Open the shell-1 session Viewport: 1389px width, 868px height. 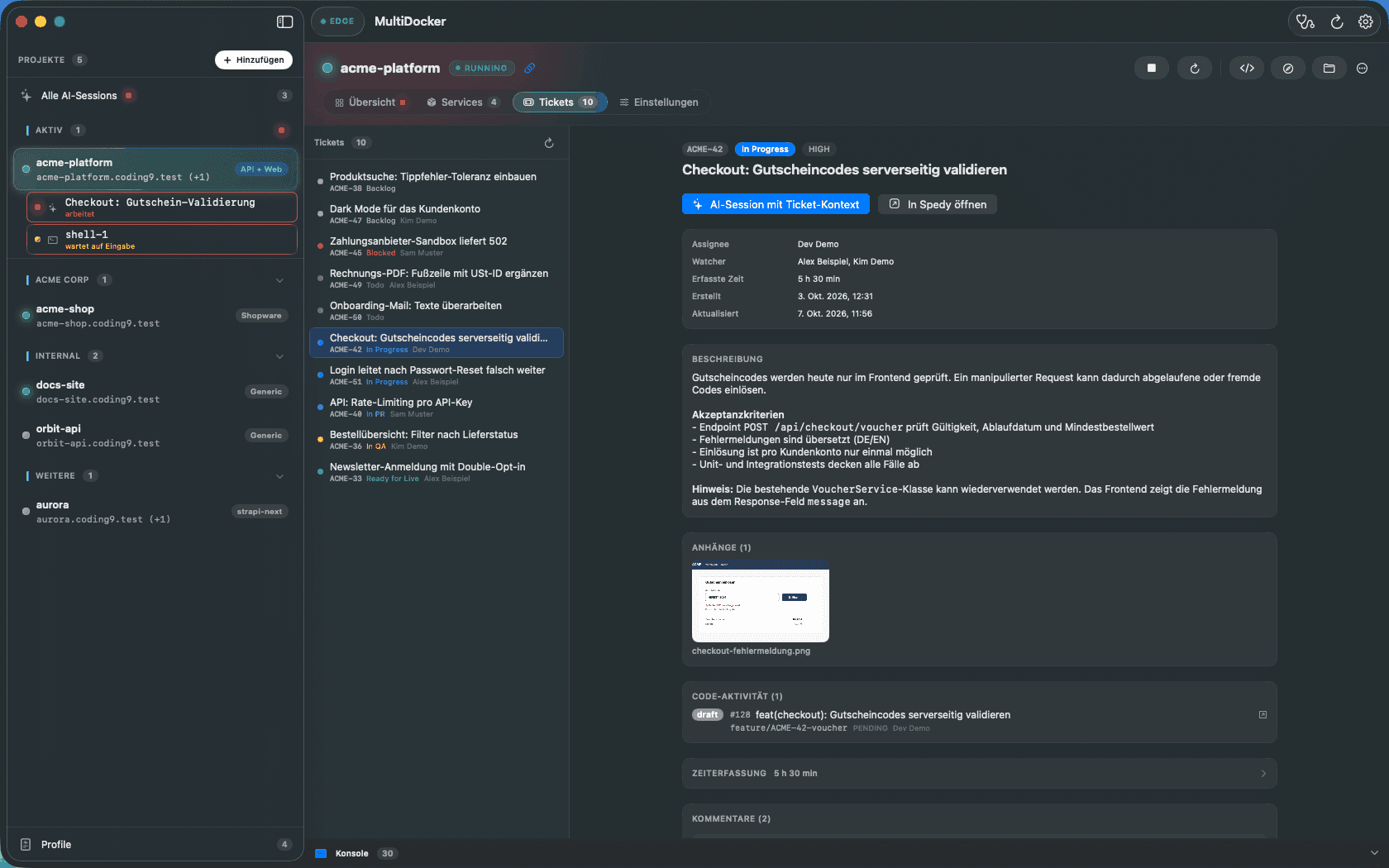tap(162, 240)
